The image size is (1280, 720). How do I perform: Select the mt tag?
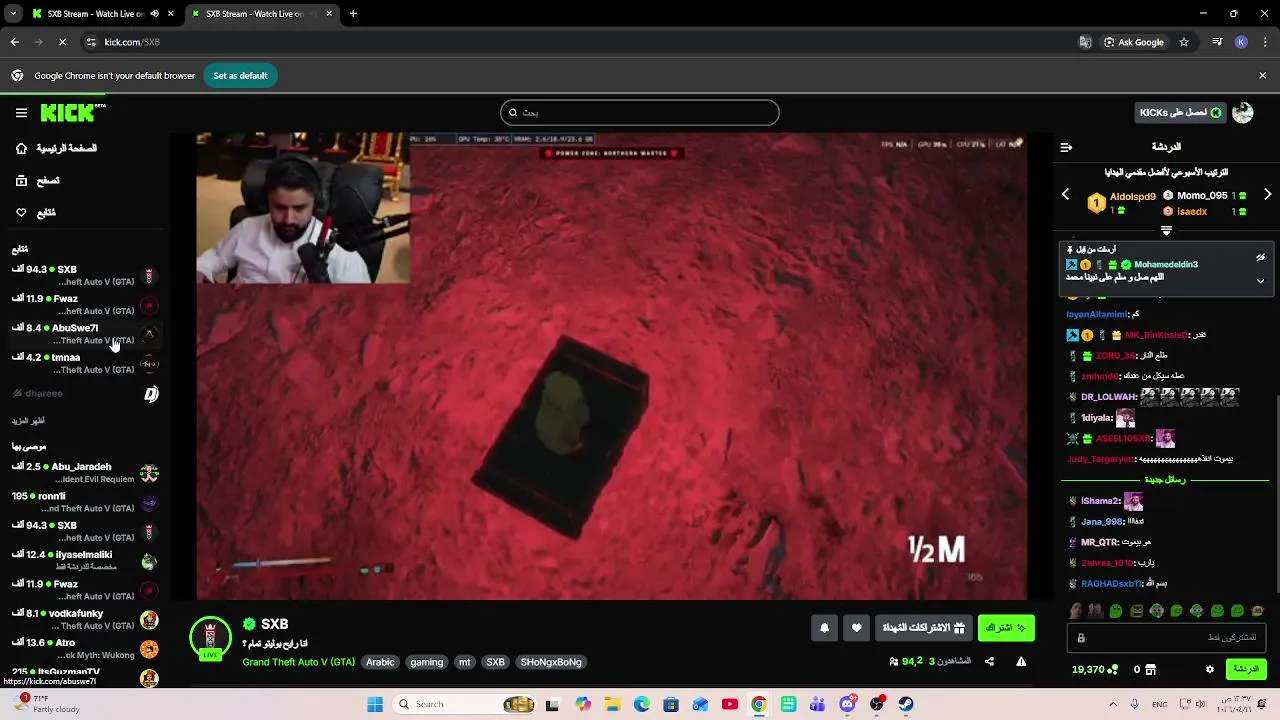tap(464, 662)
